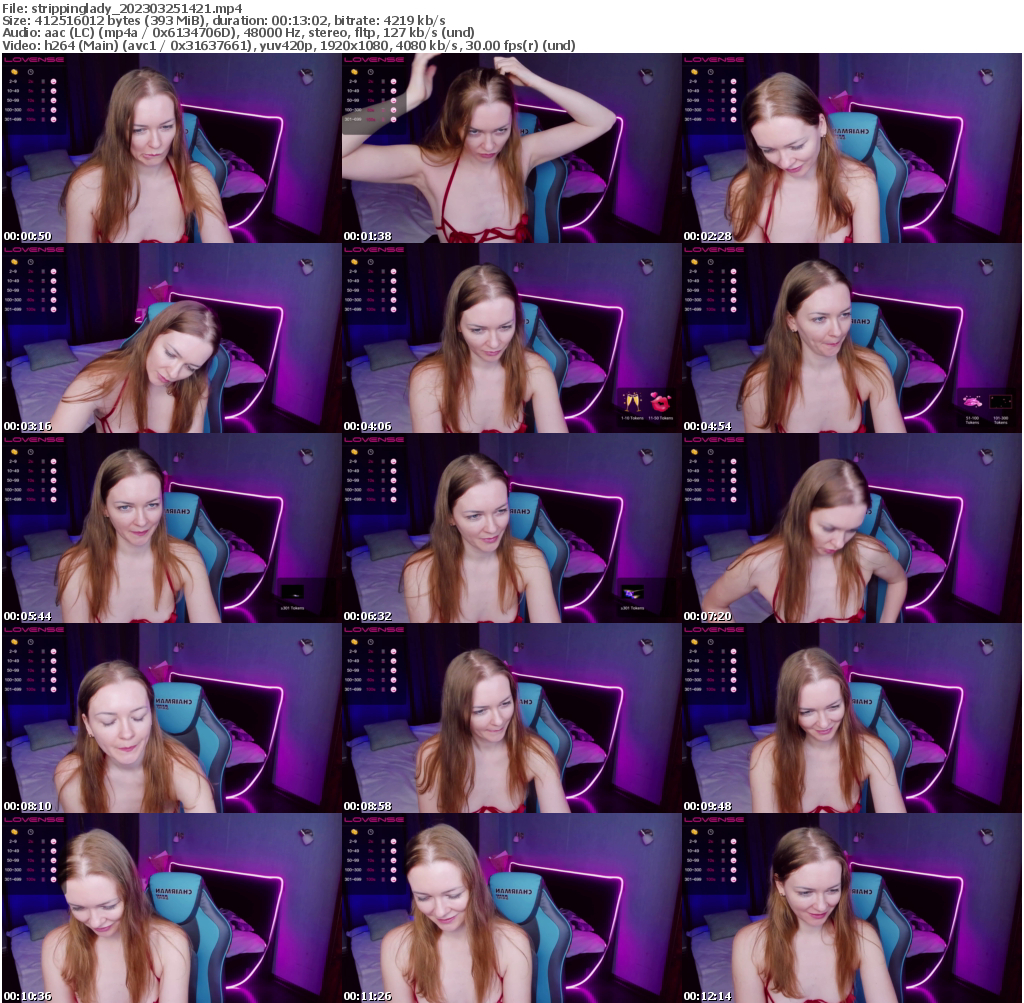Expand the Lovense tip menu header
This screenshot has height=1003, width=1024.
[x=35, y=61]
